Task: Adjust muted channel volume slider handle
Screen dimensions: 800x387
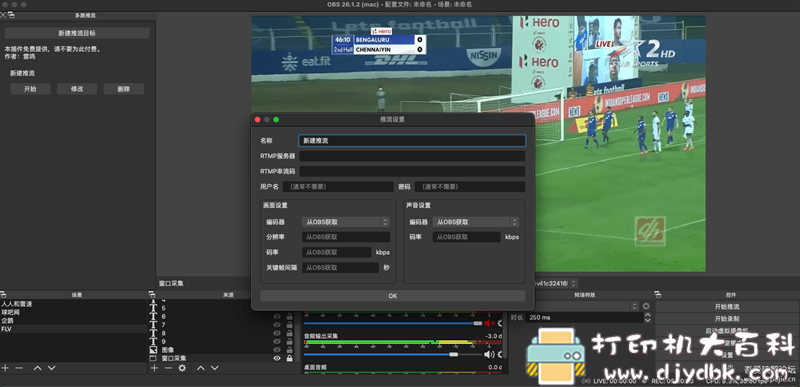Action: 478,323
